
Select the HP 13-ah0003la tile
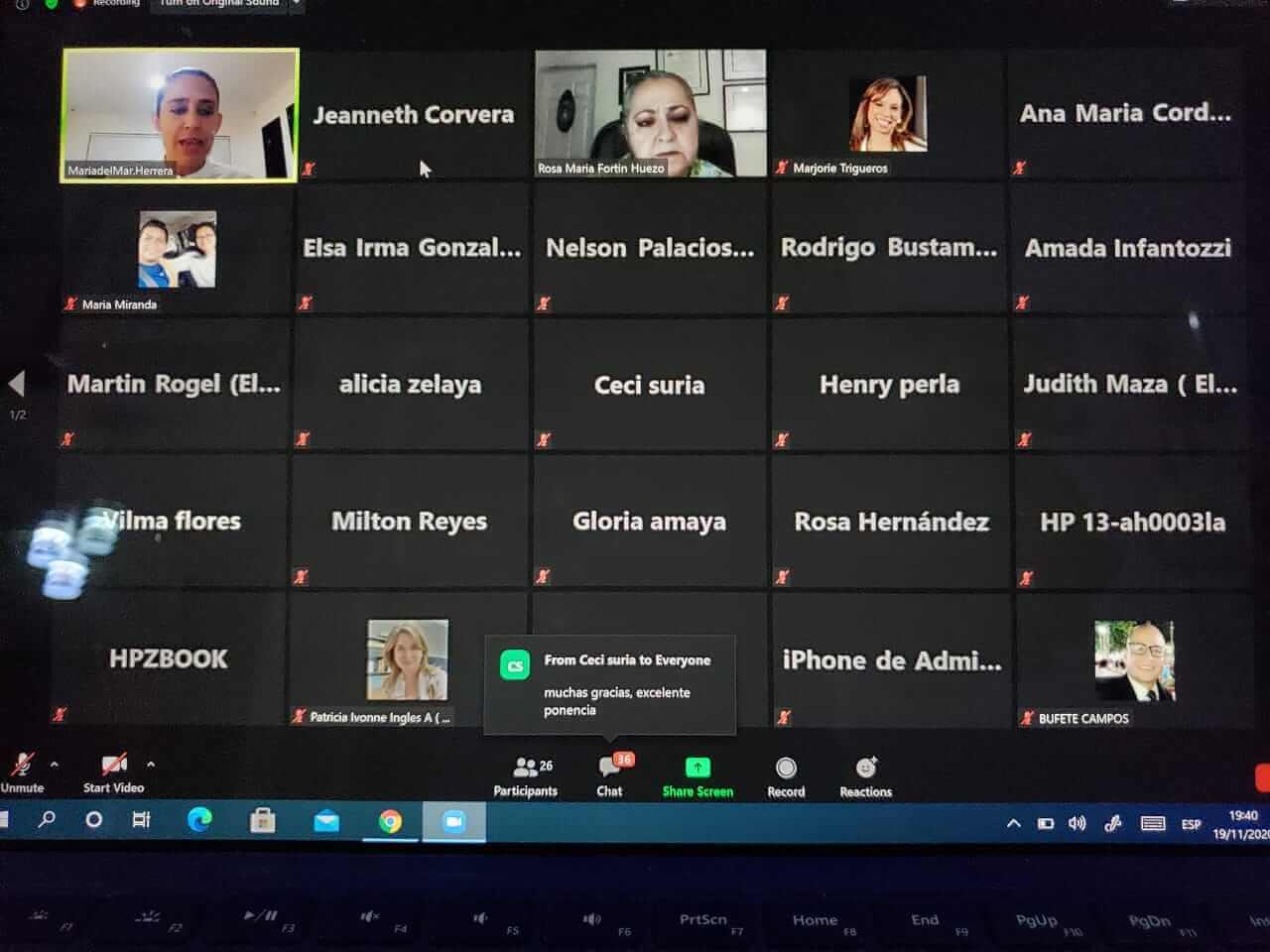[1132, 522]
